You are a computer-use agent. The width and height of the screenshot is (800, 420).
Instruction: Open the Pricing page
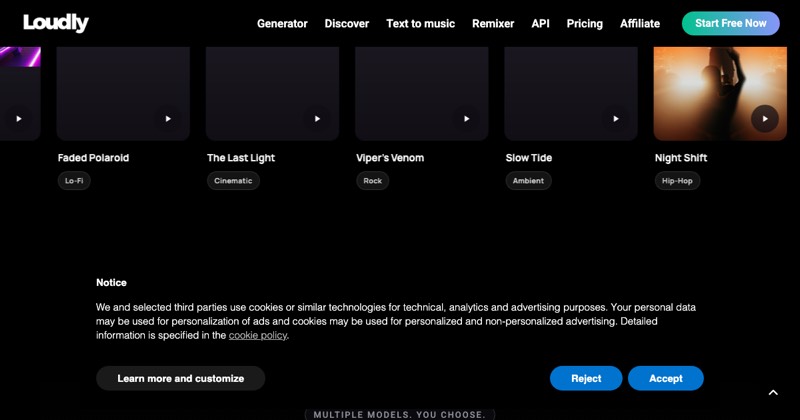click(585, 23)
